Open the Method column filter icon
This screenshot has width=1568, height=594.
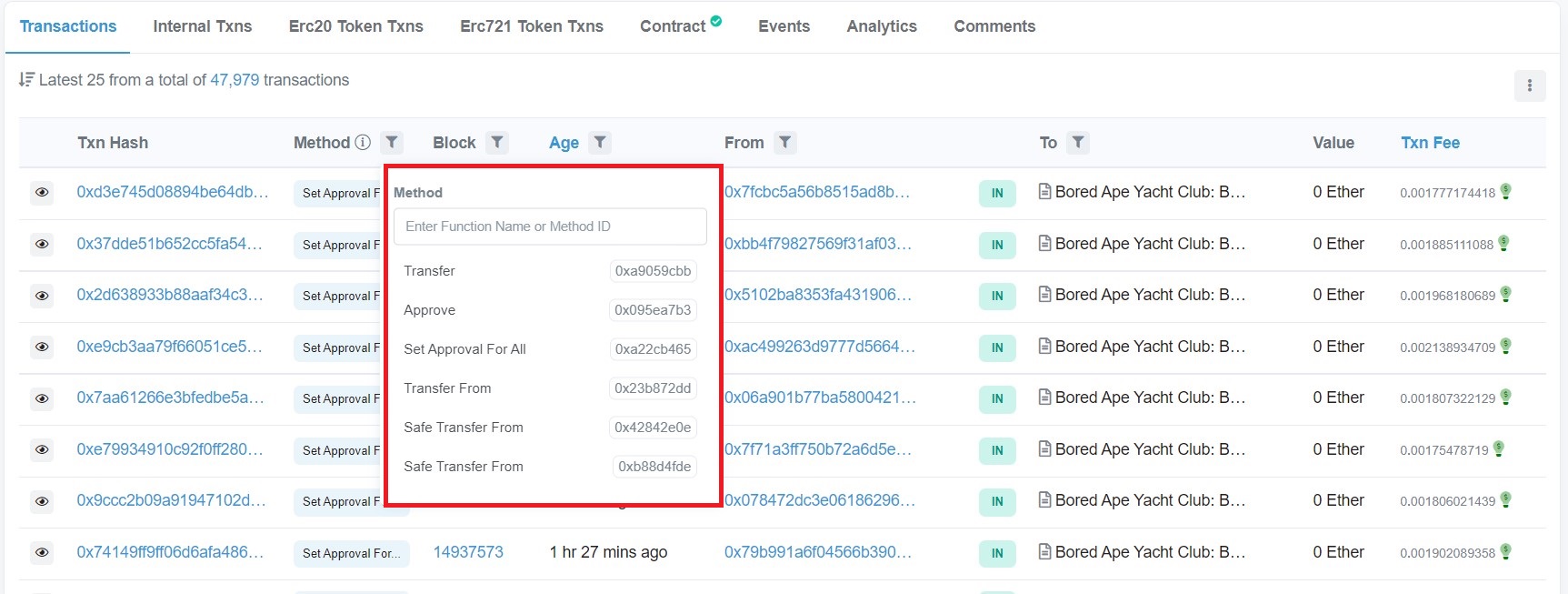click(392, 143)
